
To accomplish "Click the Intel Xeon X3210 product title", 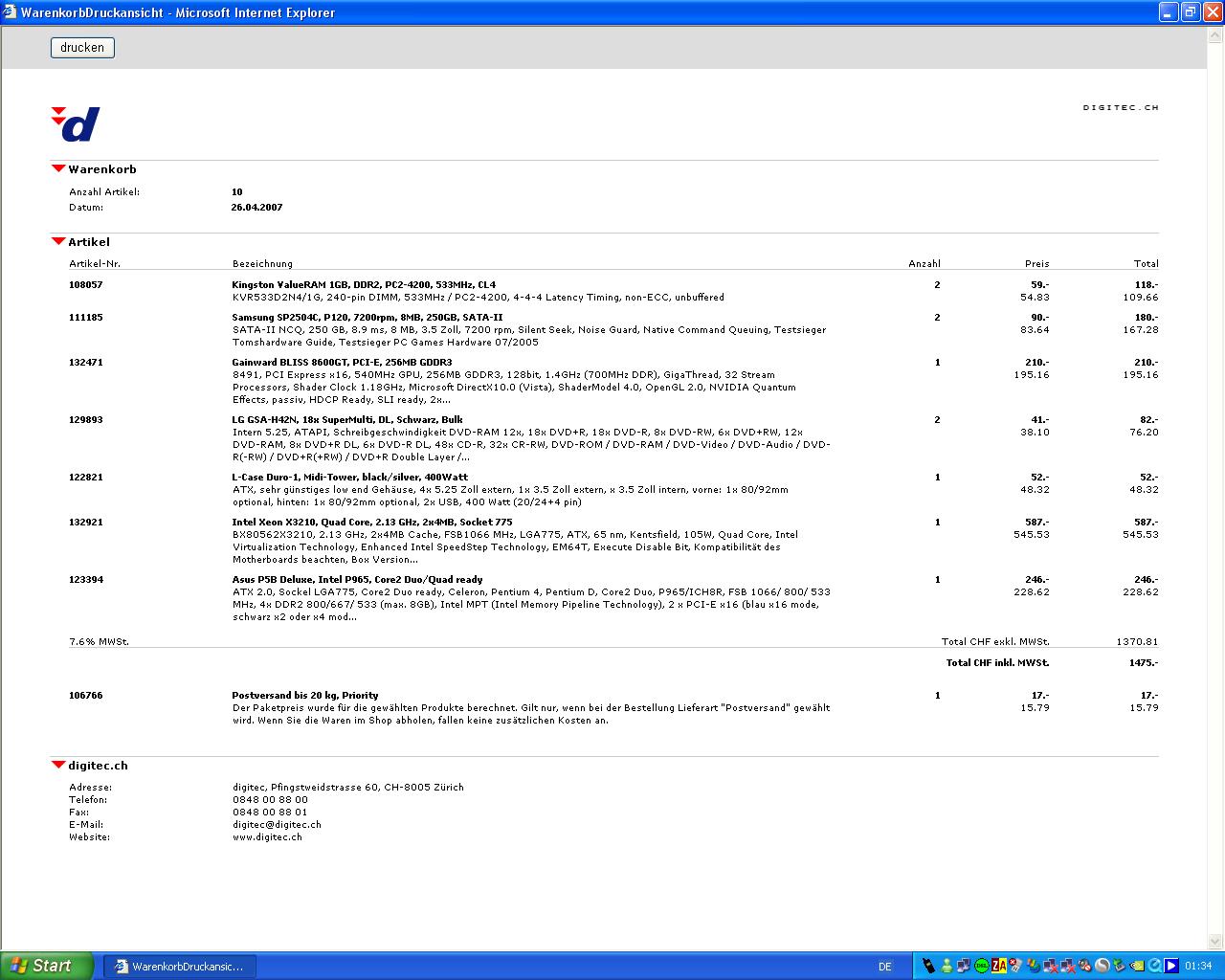I will pos(371,523).
